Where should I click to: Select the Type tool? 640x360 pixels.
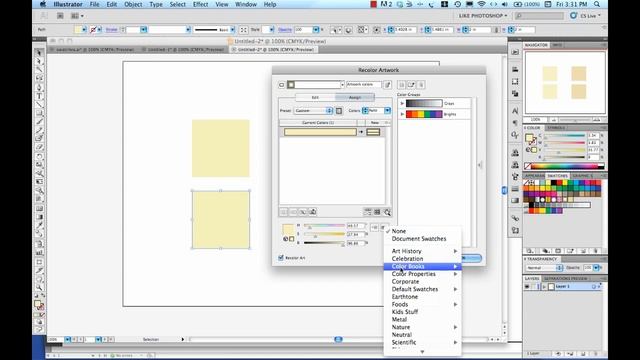tap(39, 96)
